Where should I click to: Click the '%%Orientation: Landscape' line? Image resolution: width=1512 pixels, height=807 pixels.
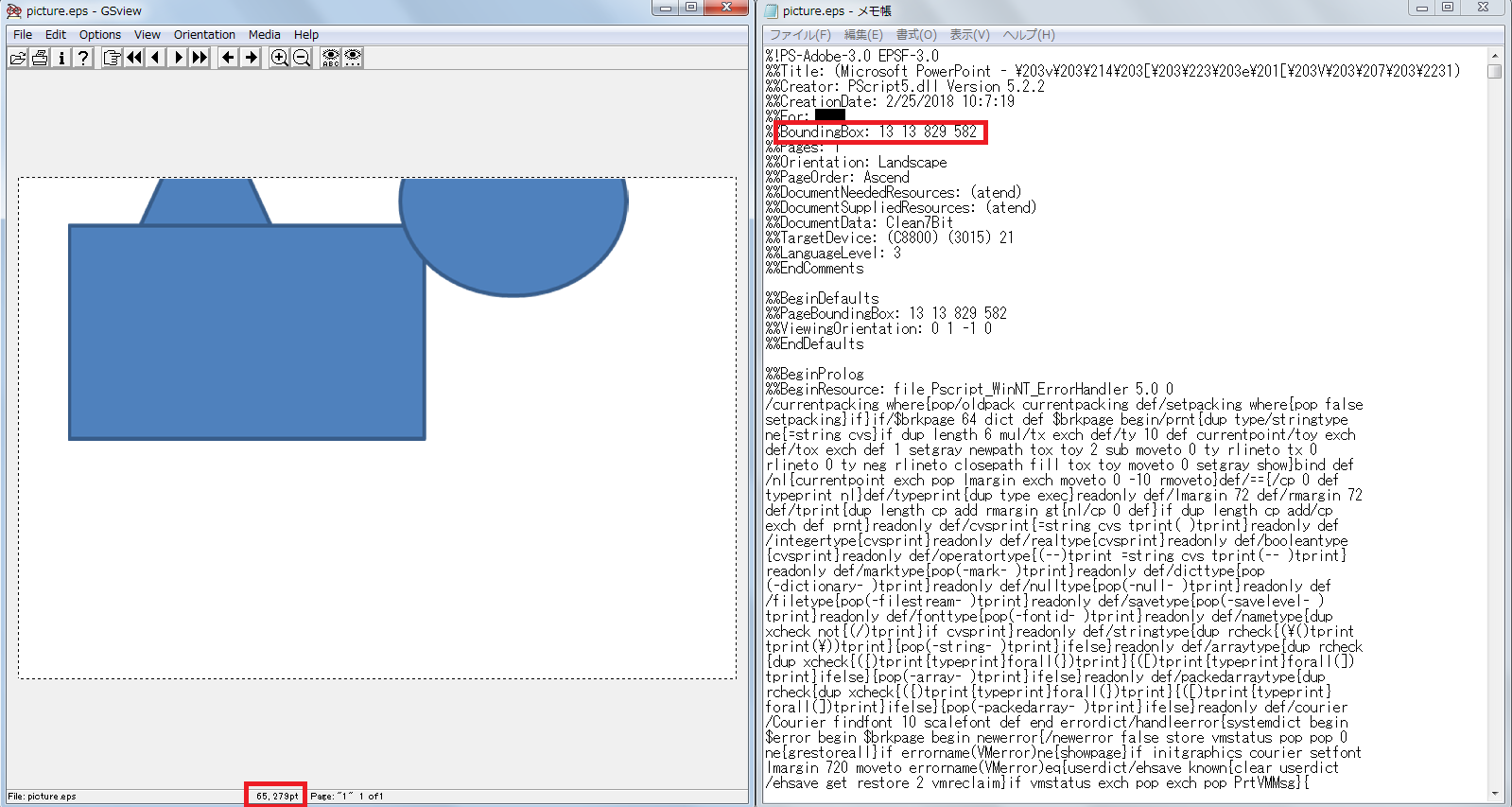[x=856, y=162]
